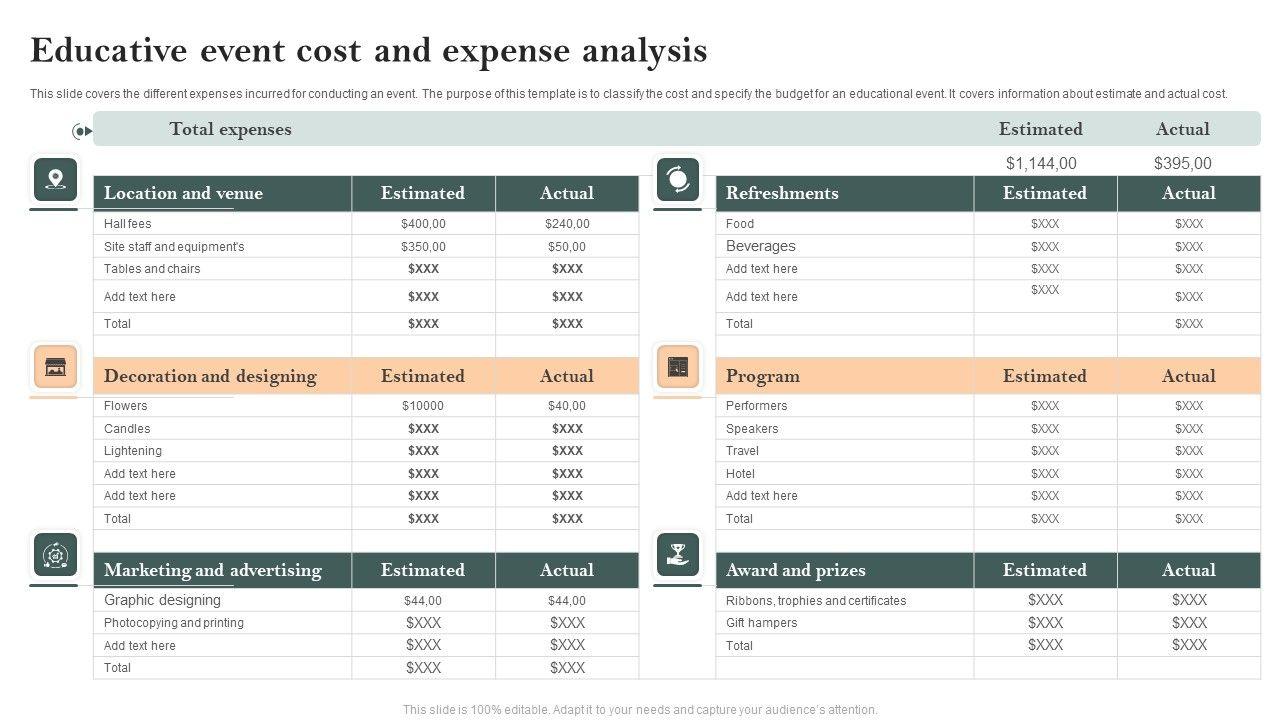Select the 'Estimated' label in the Total expenses bar

coord(1041,129)
